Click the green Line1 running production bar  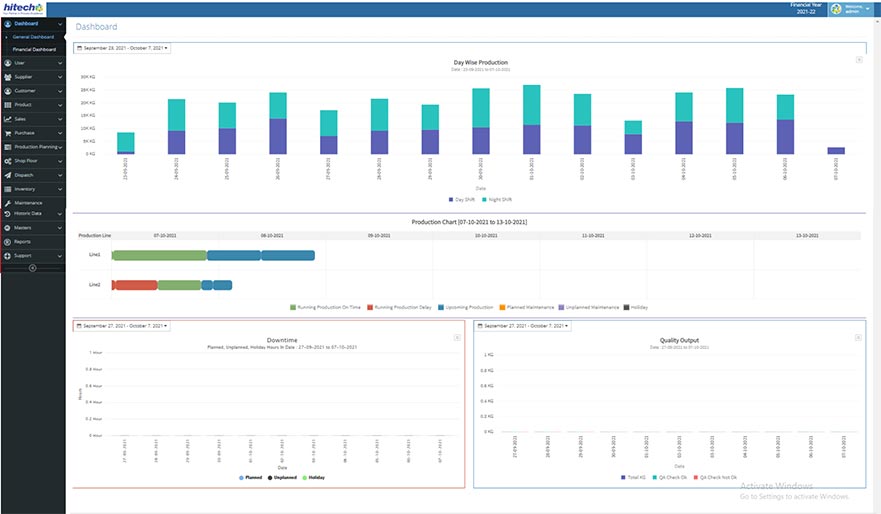pyautogui.click(x=159, y=256)
